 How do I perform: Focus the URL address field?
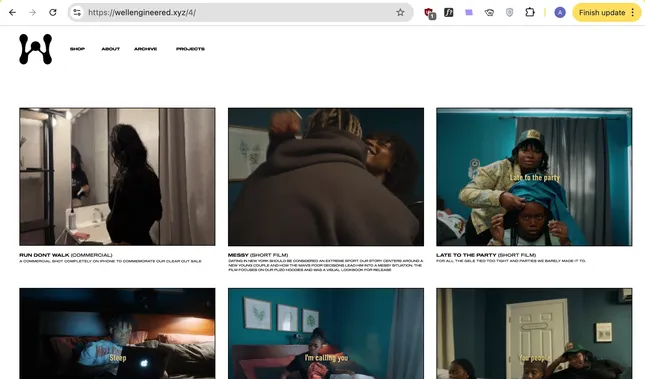click(x=239, y=12)
